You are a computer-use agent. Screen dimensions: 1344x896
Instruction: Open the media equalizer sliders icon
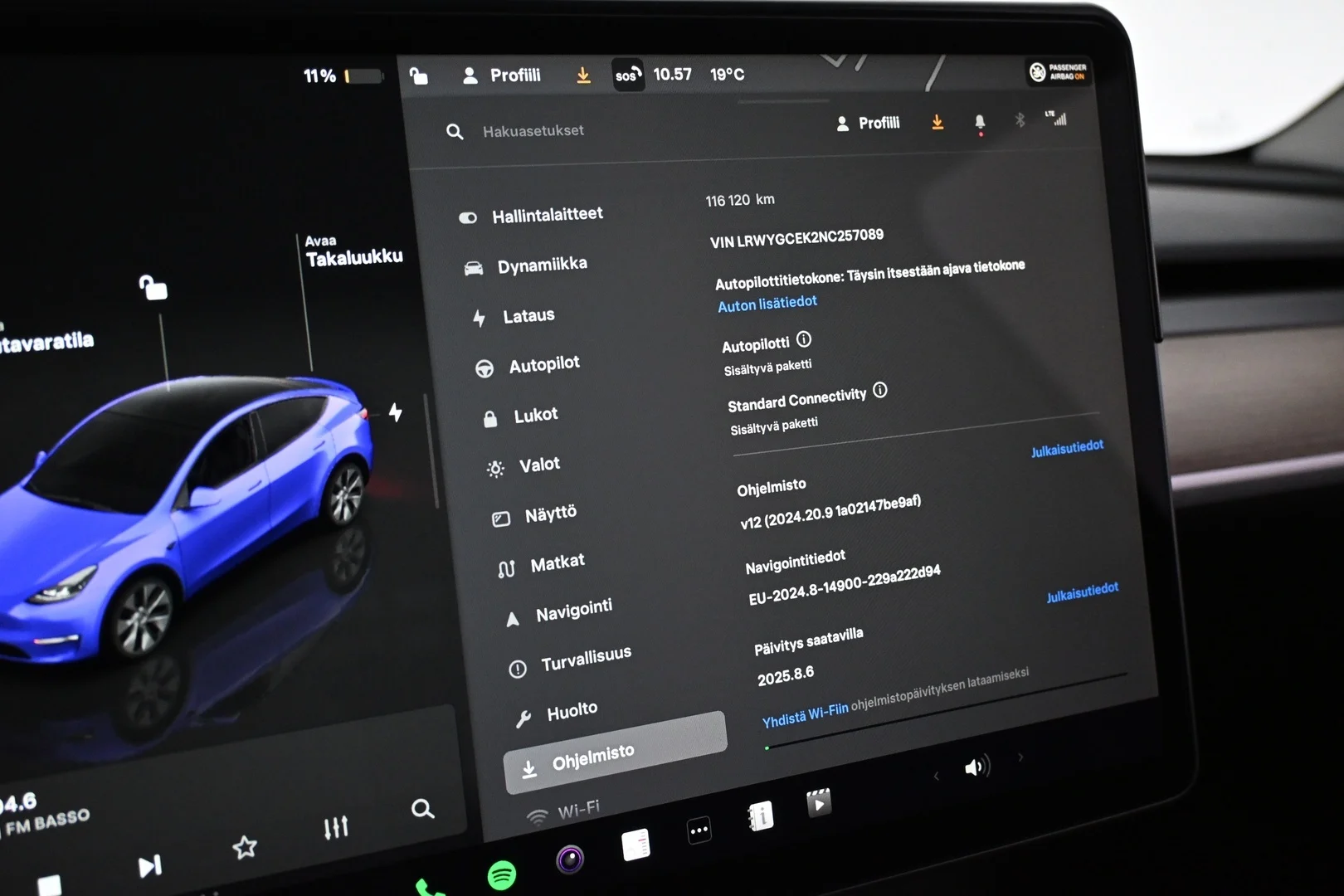336,827
